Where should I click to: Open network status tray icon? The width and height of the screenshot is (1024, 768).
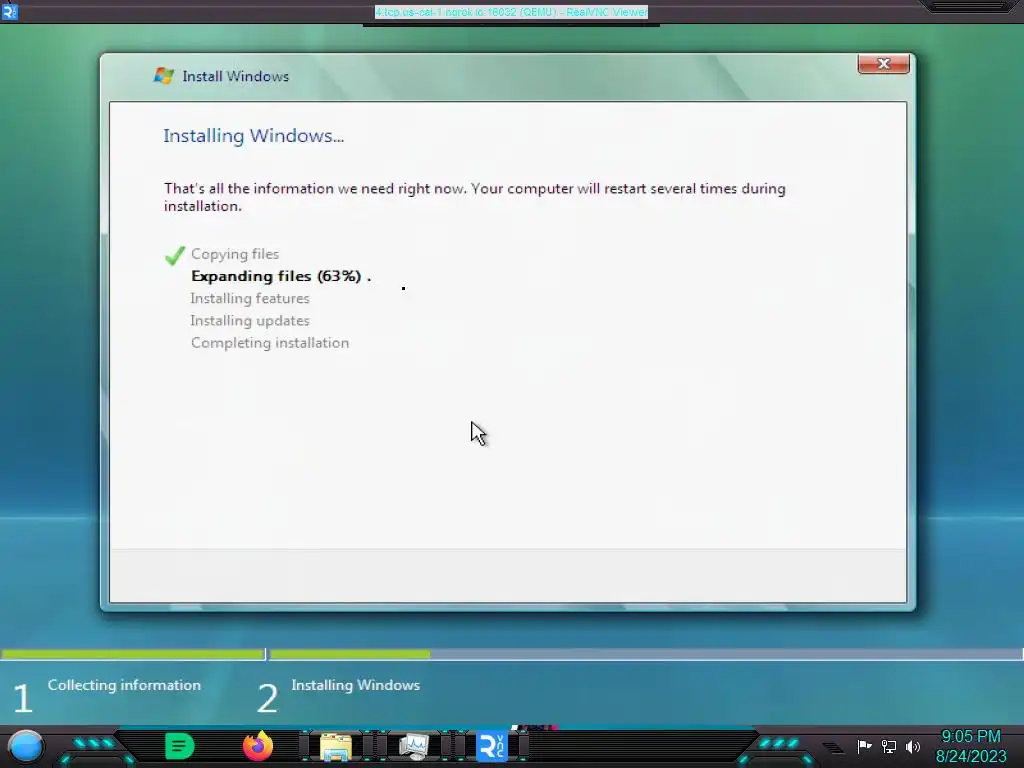tap(889, 746)
